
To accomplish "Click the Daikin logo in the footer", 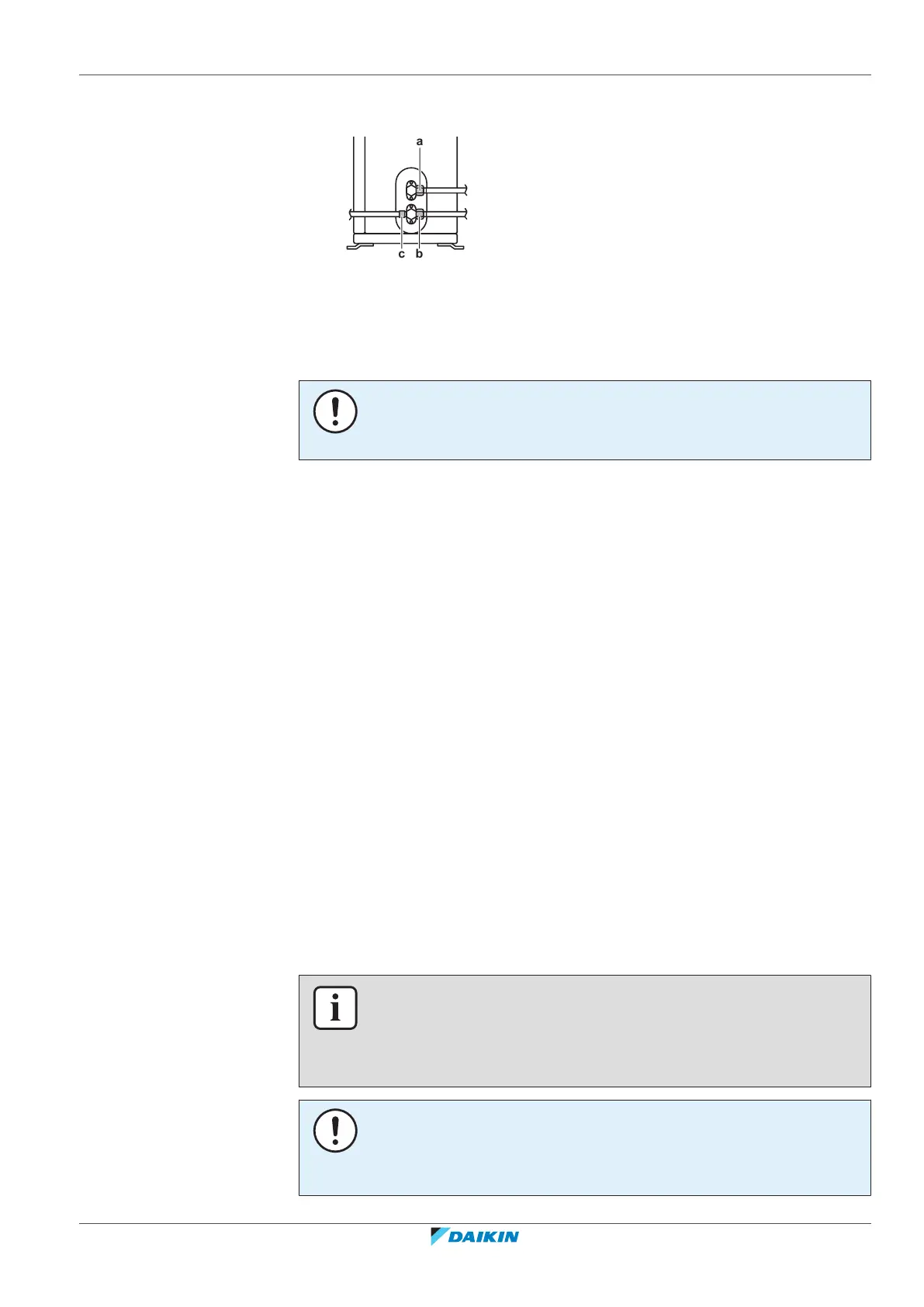I will point(475,1236).
